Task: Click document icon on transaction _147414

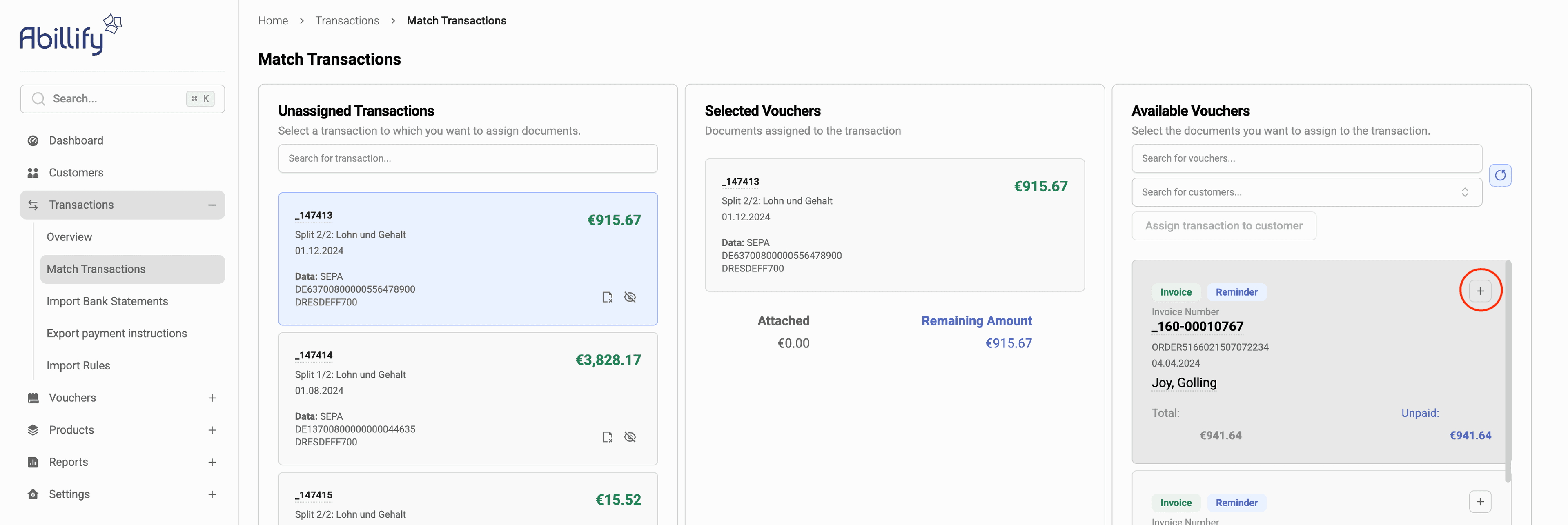Action: coord(607,437)
